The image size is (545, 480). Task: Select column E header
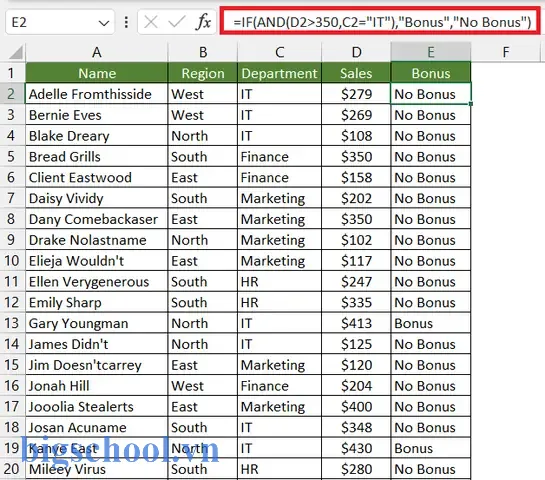point(431,52)
